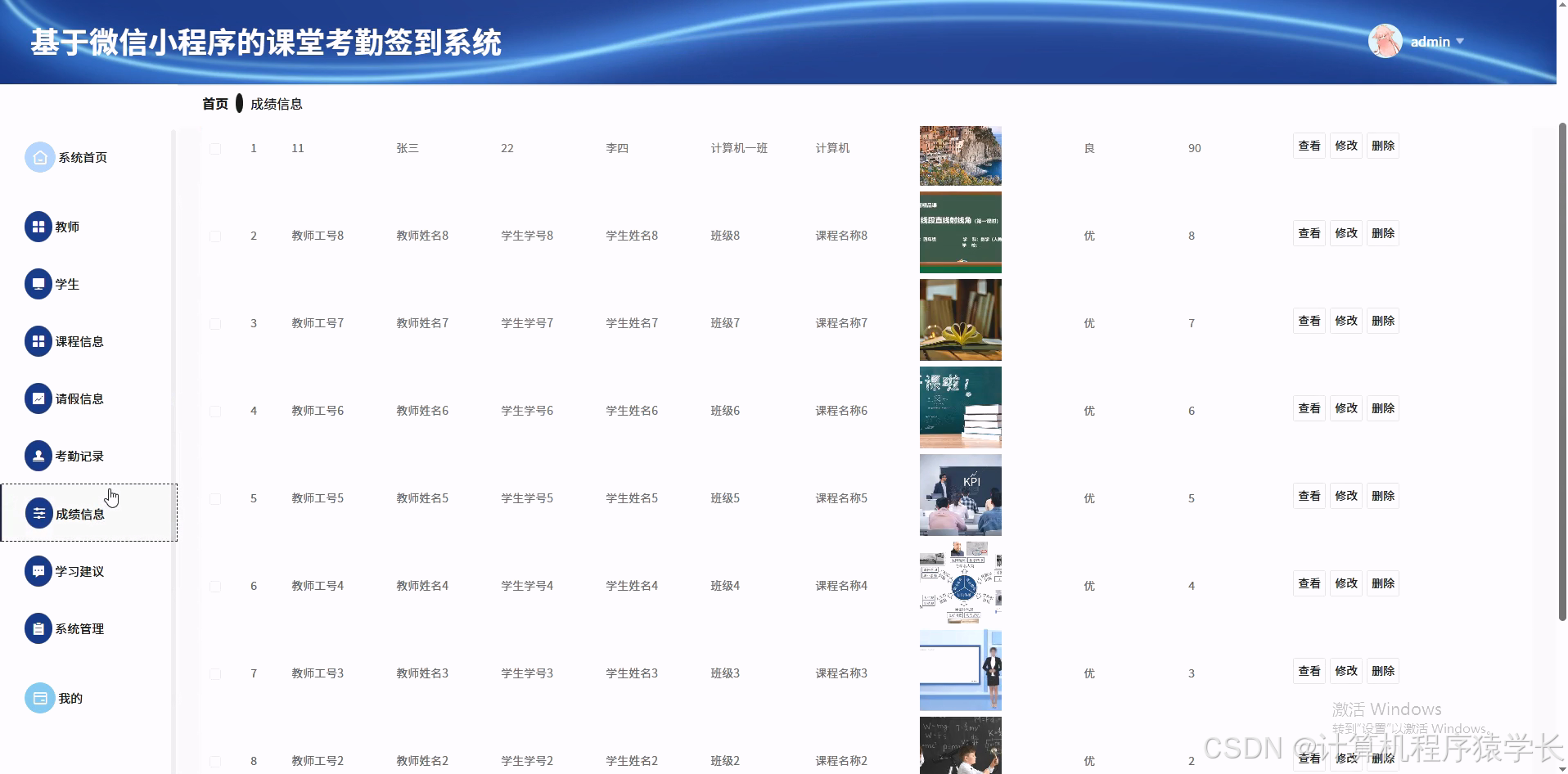The height and width of the screenshot is (774, 1568).
Task: Click 查看 button on 张三's record
Action: click(1309, 146)
